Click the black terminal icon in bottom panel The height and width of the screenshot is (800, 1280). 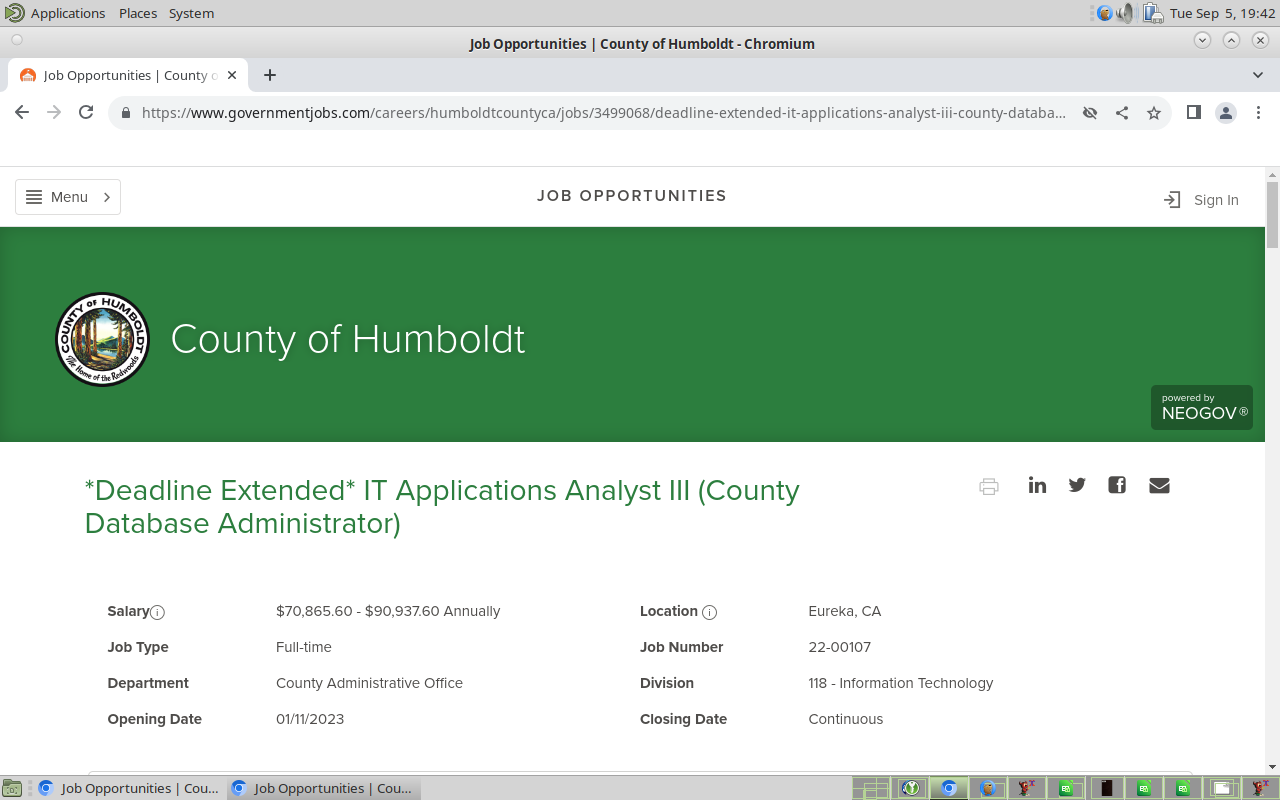[1106, 788]
